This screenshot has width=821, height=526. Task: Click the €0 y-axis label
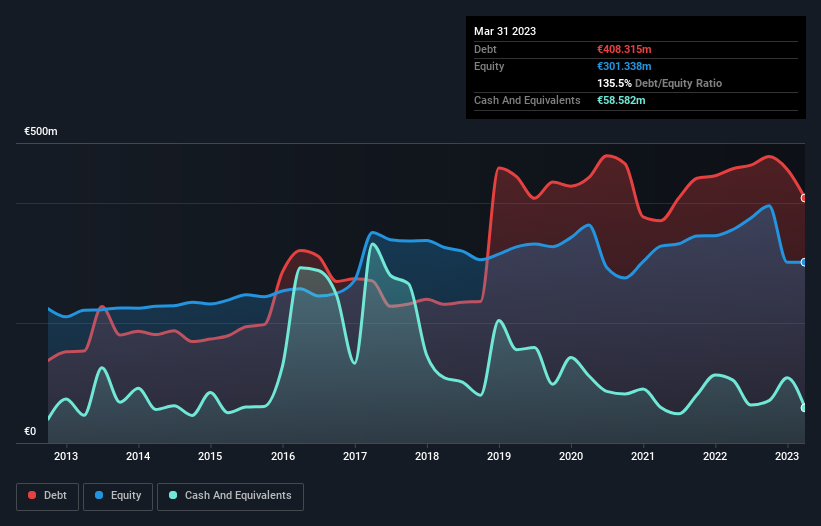point(30,431)
